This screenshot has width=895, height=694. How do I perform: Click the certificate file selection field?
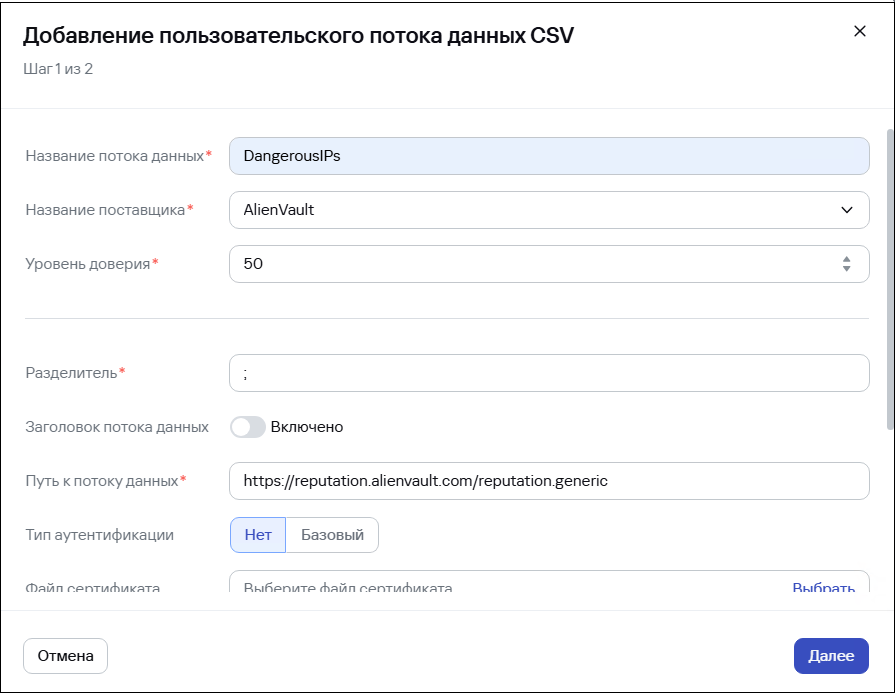point(549,582)
